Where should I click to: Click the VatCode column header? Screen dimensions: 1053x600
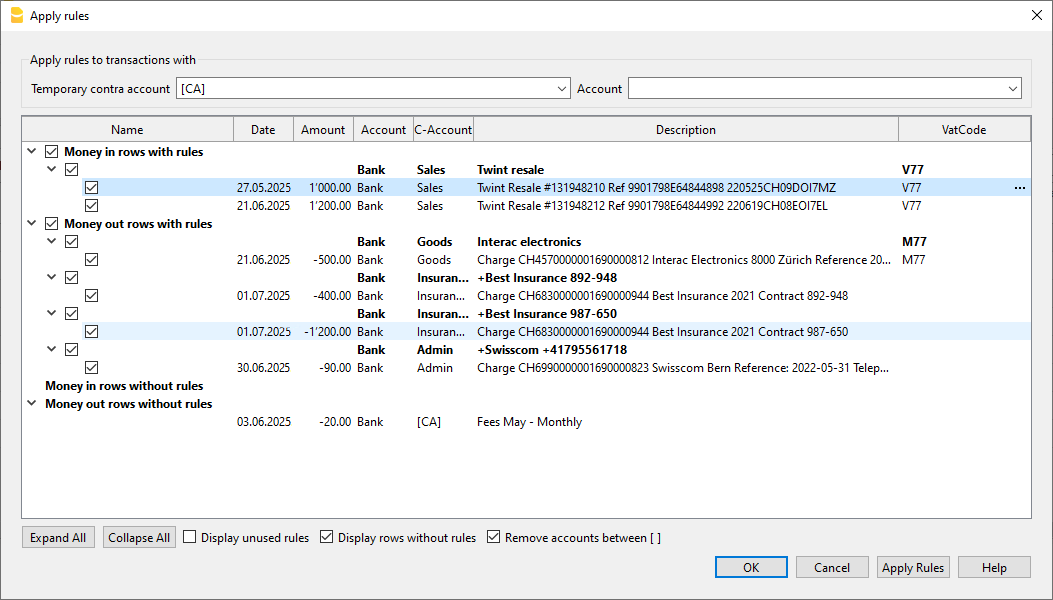coord(963,130)
